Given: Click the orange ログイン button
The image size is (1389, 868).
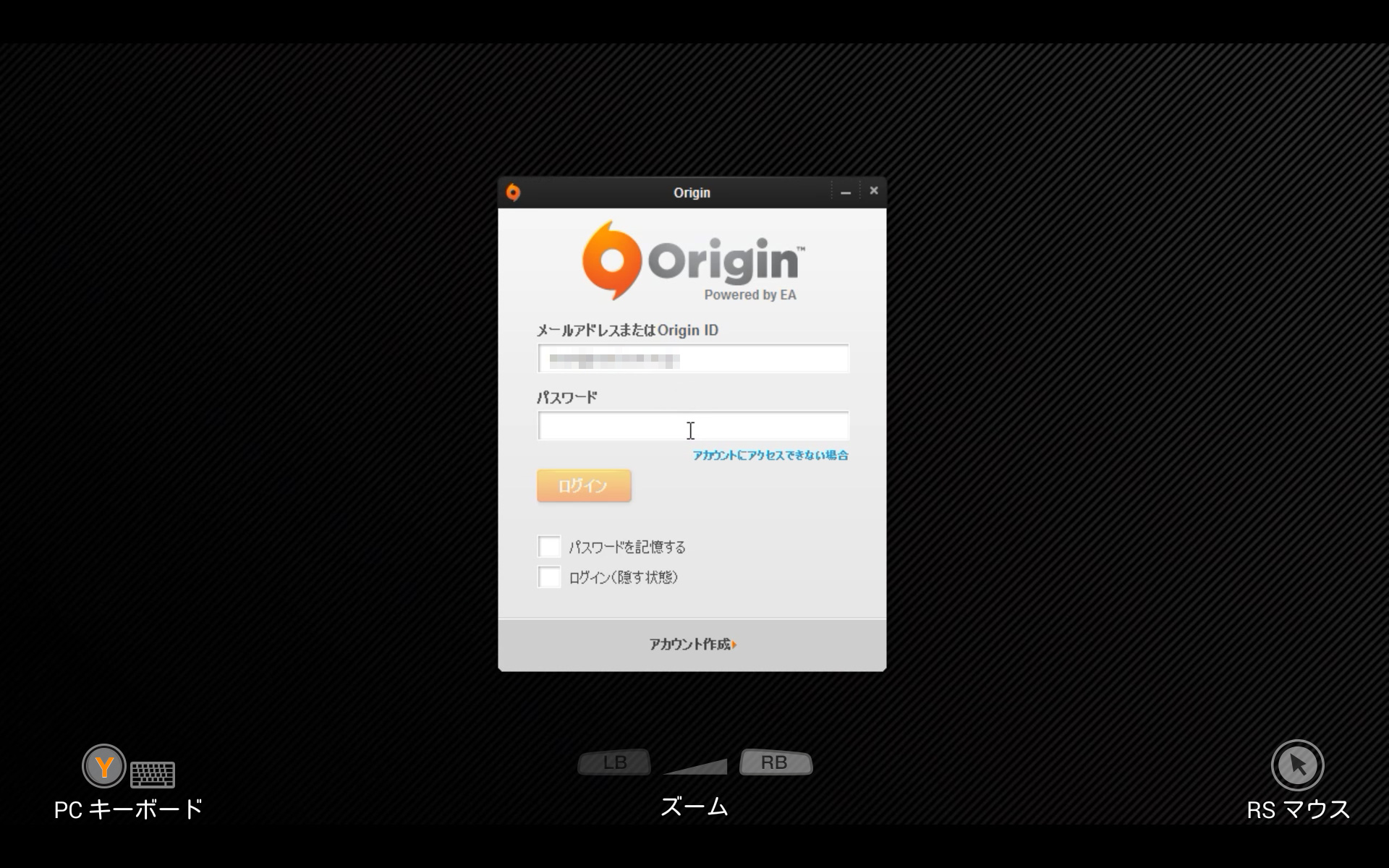Looking at the screenshot, I should coord(584,486).
